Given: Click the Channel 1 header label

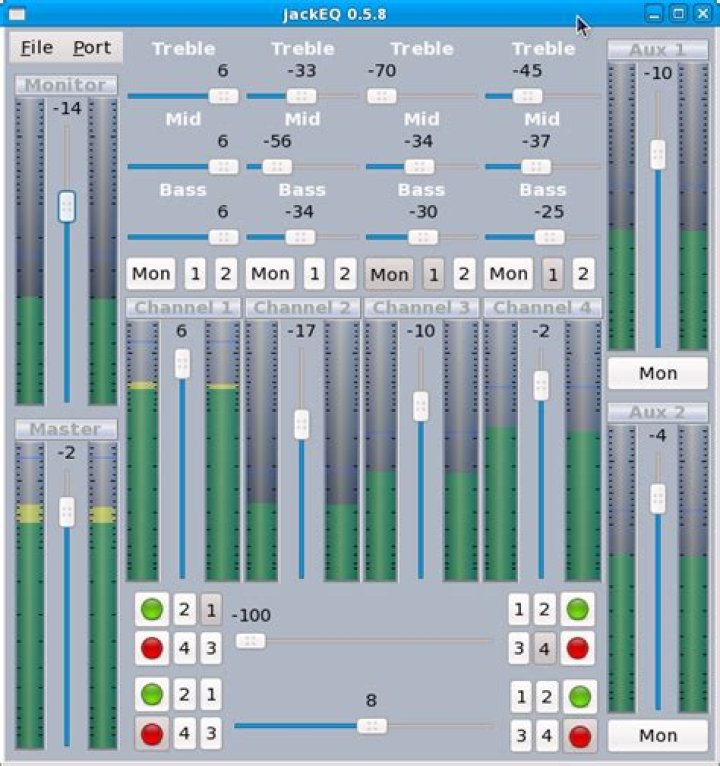Looking at the screenshot, I should (183, 308).
